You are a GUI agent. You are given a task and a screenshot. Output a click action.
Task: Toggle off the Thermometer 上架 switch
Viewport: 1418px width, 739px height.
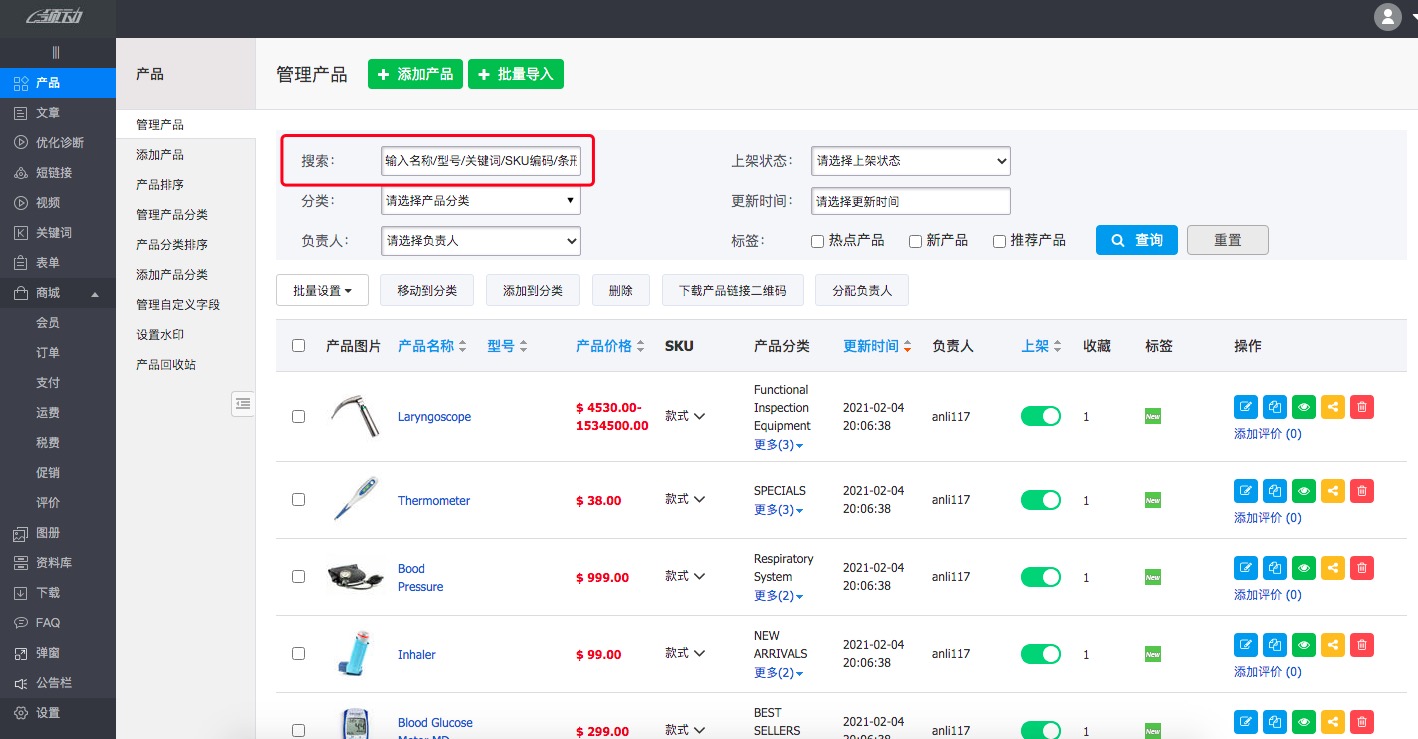(x=1041, y=499)
